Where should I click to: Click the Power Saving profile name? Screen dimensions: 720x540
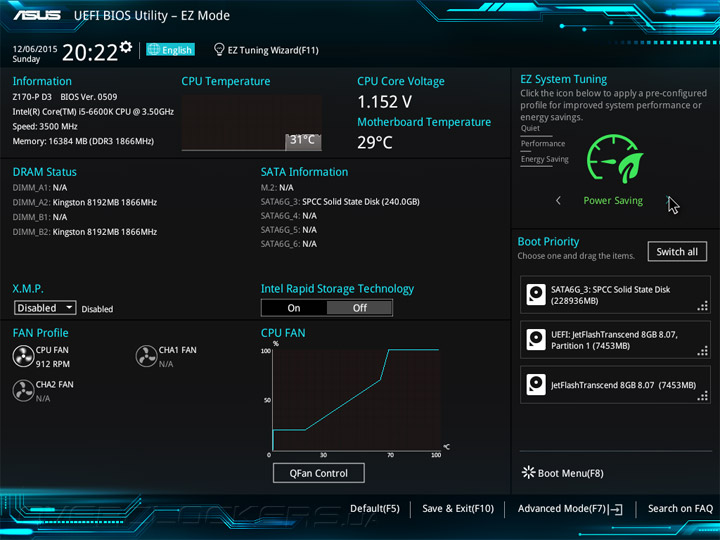pos(613,201)
